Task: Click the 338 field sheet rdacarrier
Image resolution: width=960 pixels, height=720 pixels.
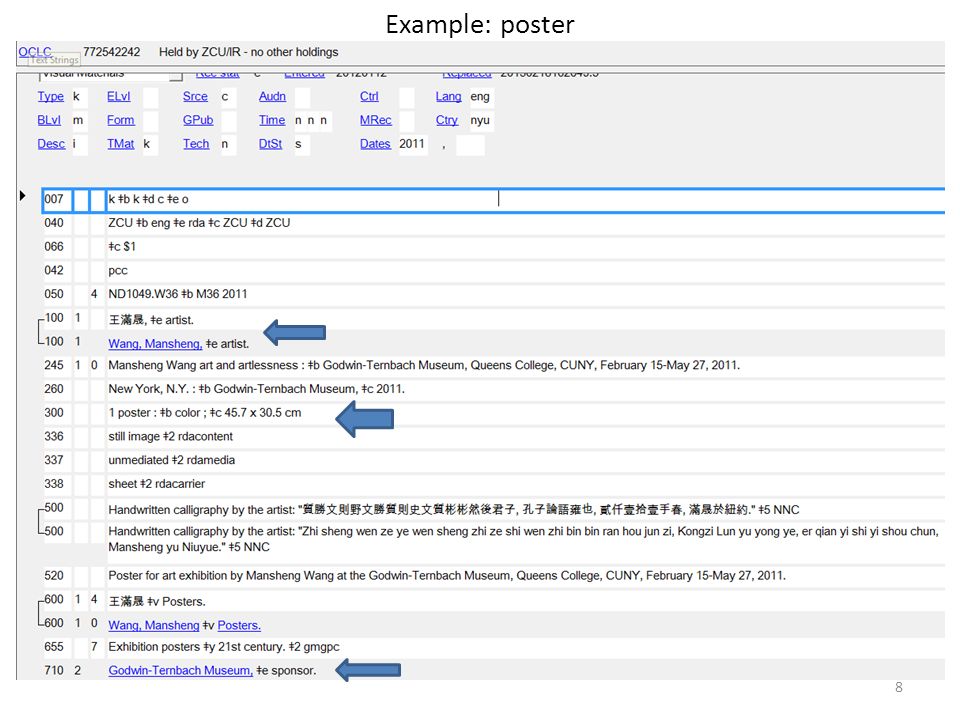Action: click(157, 484)
